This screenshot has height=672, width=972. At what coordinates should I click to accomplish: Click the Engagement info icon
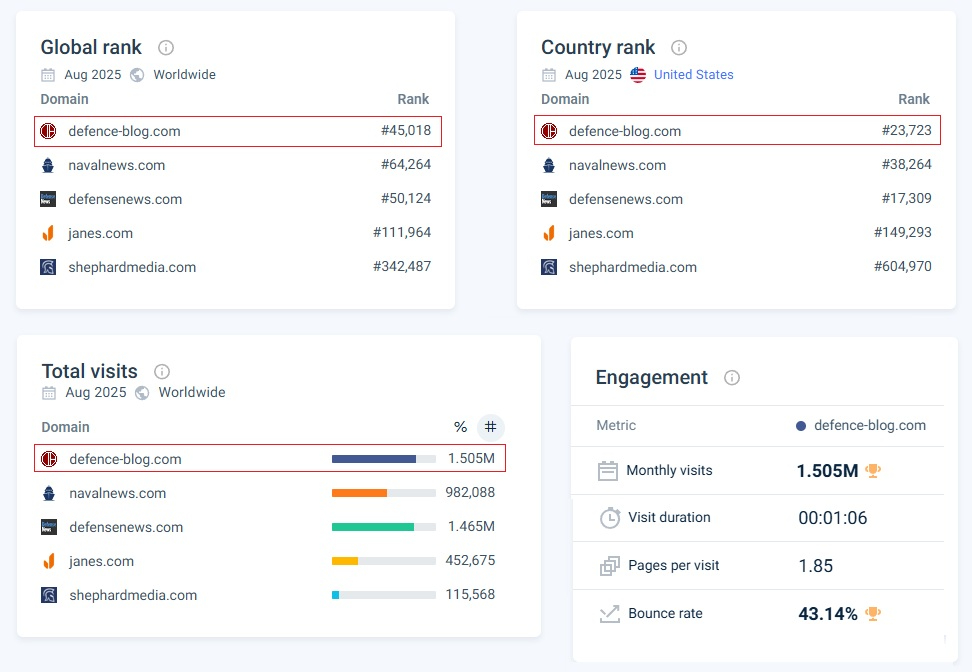coord(732,377)
